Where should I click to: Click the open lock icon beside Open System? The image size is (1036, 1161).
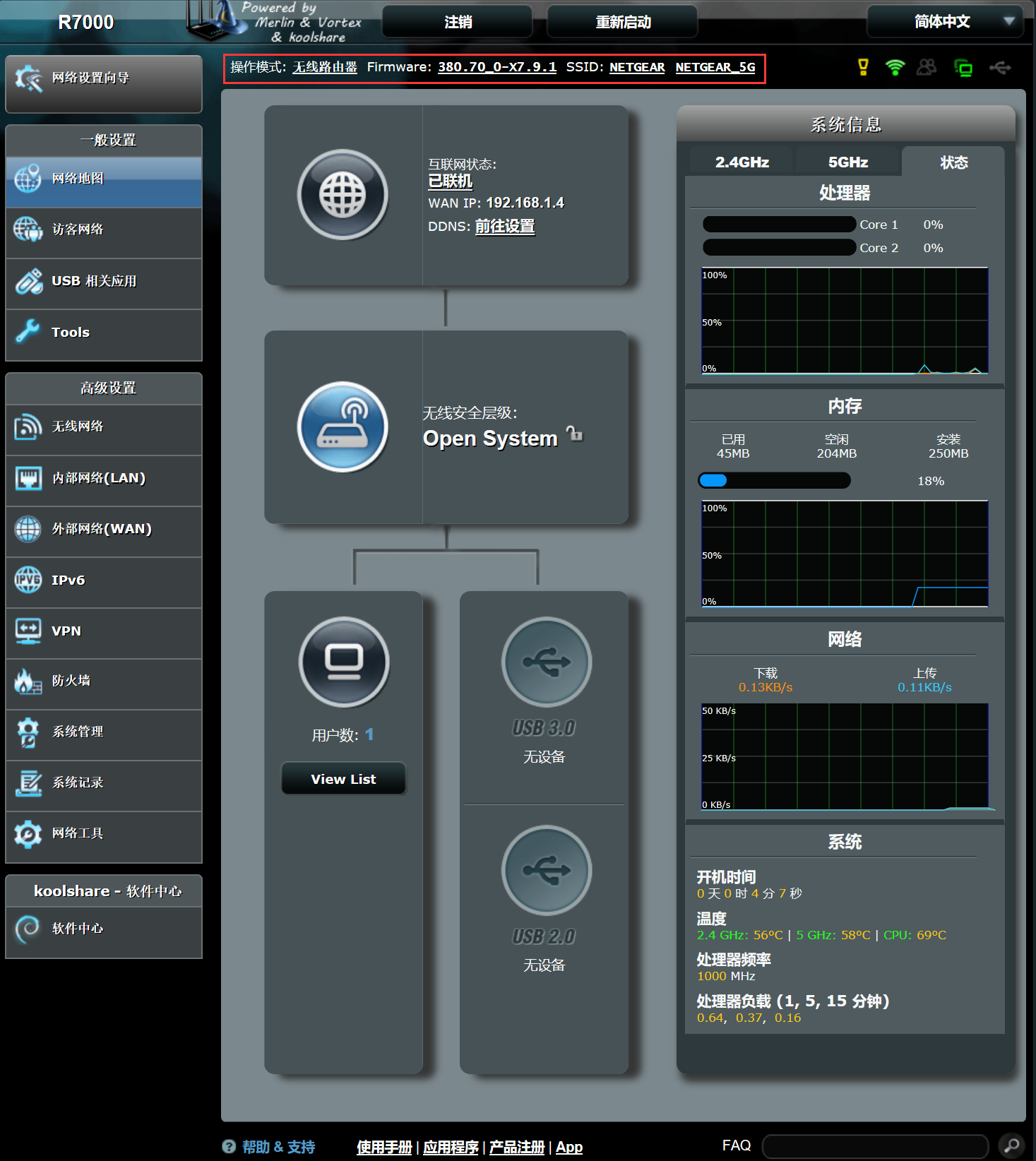pos(575,434)
